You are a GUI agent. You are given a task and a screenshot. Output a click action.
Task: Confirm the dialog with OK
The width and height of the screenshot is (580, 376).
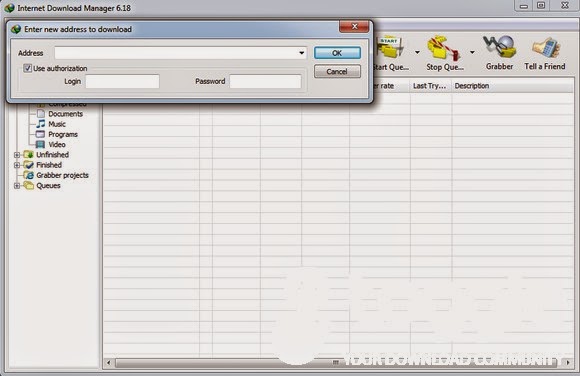[337, 53]
